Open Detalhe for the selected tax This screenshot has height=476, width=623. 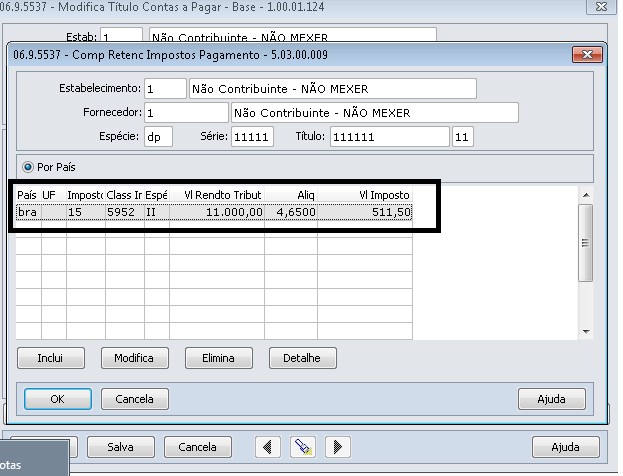(x=303, y=358)
